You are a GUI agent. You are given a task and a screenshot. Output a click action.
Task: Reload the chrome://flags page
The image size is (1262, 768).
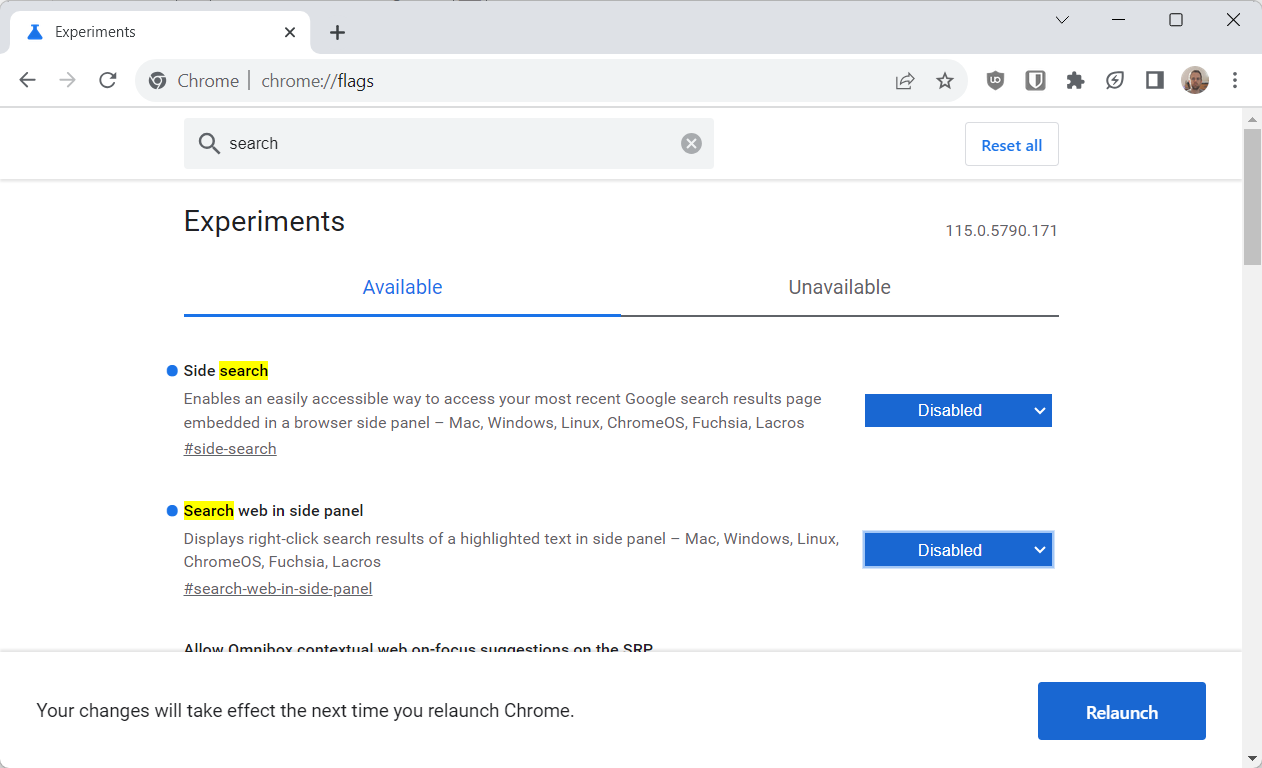click(x=108, y=81)
